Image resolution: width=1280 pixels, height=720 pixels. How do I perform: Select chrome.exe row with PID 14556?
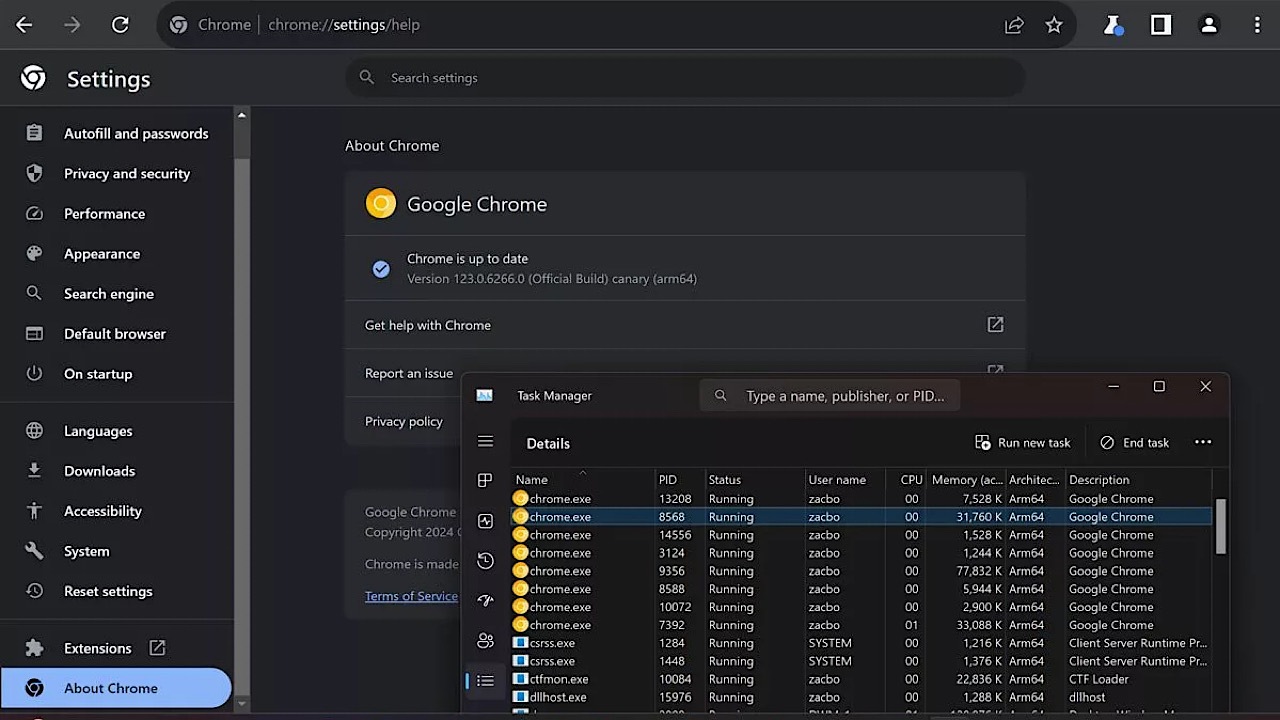coord(861,535)
